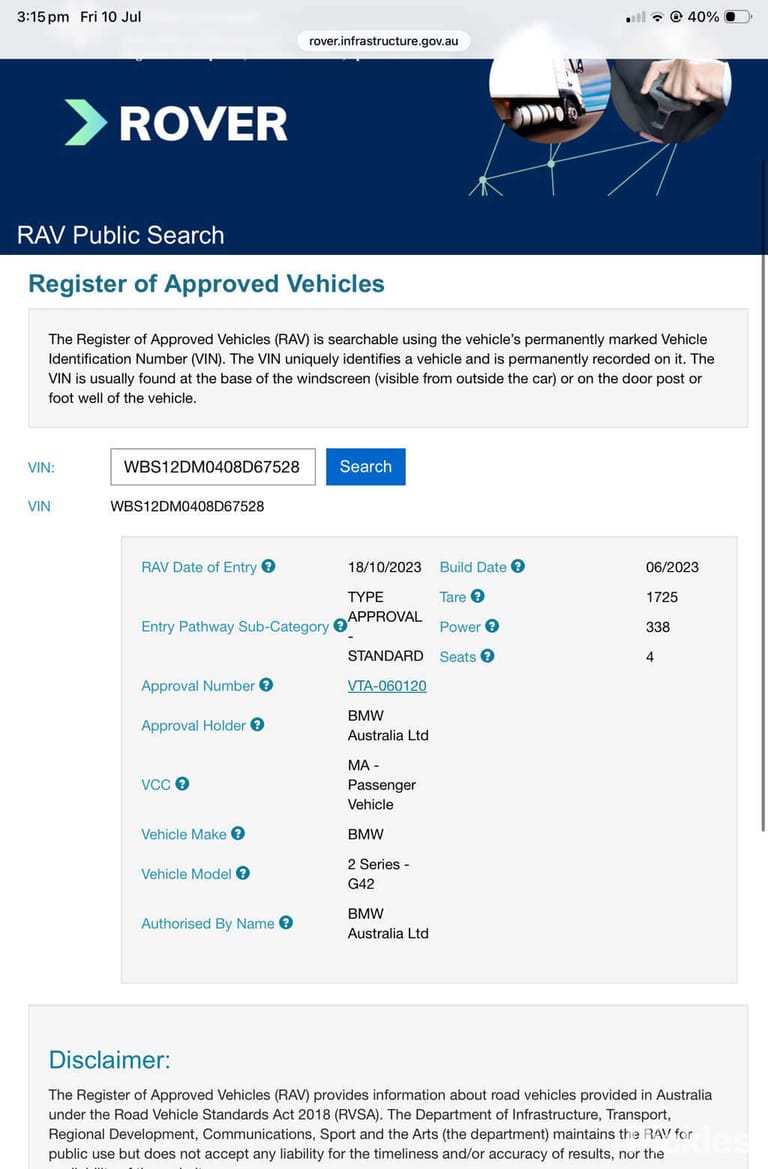Viewport: 768px width, 1169px height.
Task: Tap the rover.infrastructure.gov.au address bar
Action: click(x=383, y=41)
